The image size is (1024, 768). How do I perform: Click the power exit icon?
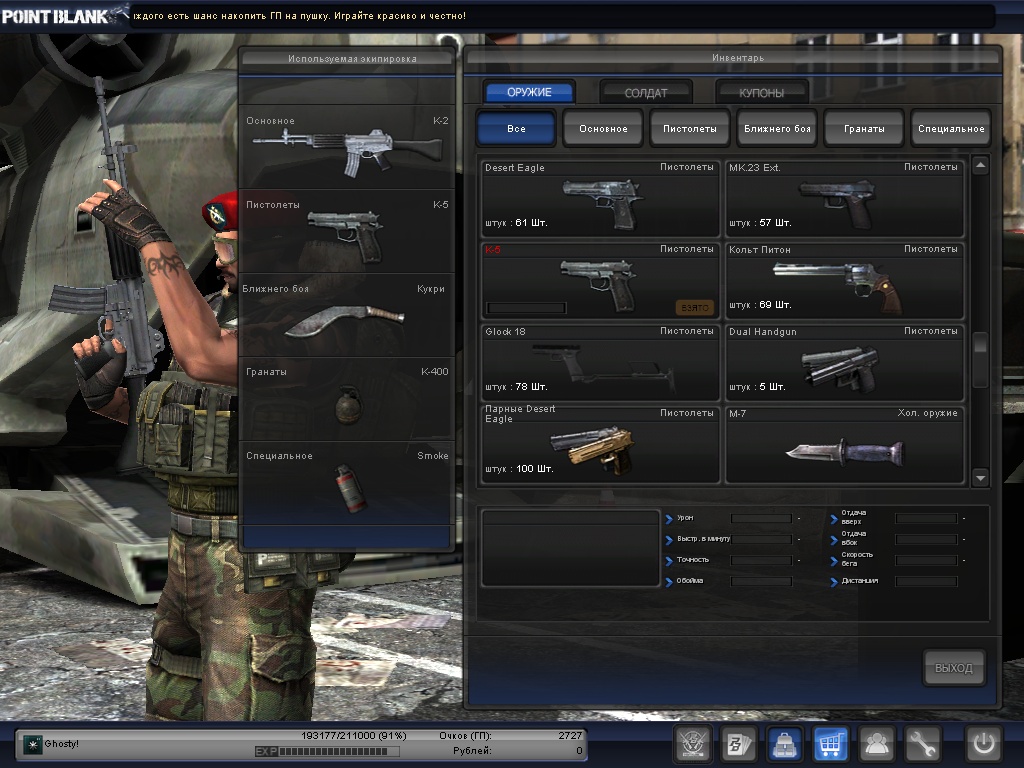(984, 743)
